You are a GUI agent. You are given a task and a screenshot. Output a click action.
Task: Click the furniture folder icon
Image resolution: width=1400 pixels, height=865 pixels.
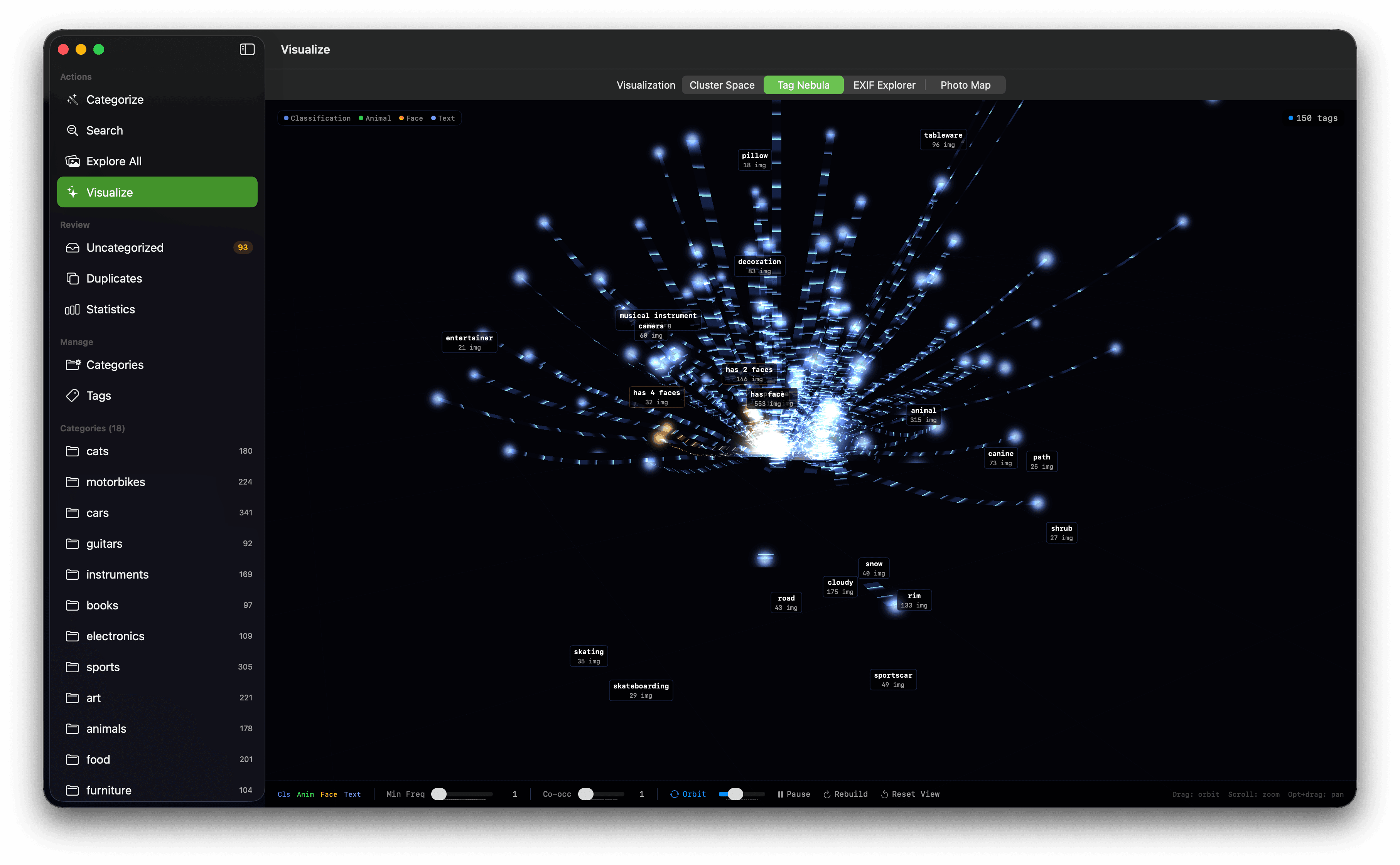72,791
